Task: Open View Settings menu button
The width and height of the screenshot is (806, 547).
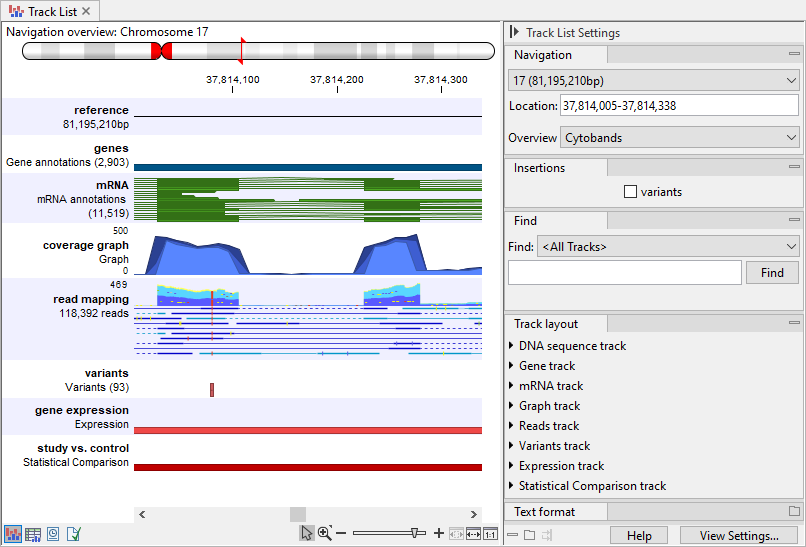Action: coord(739,536)
